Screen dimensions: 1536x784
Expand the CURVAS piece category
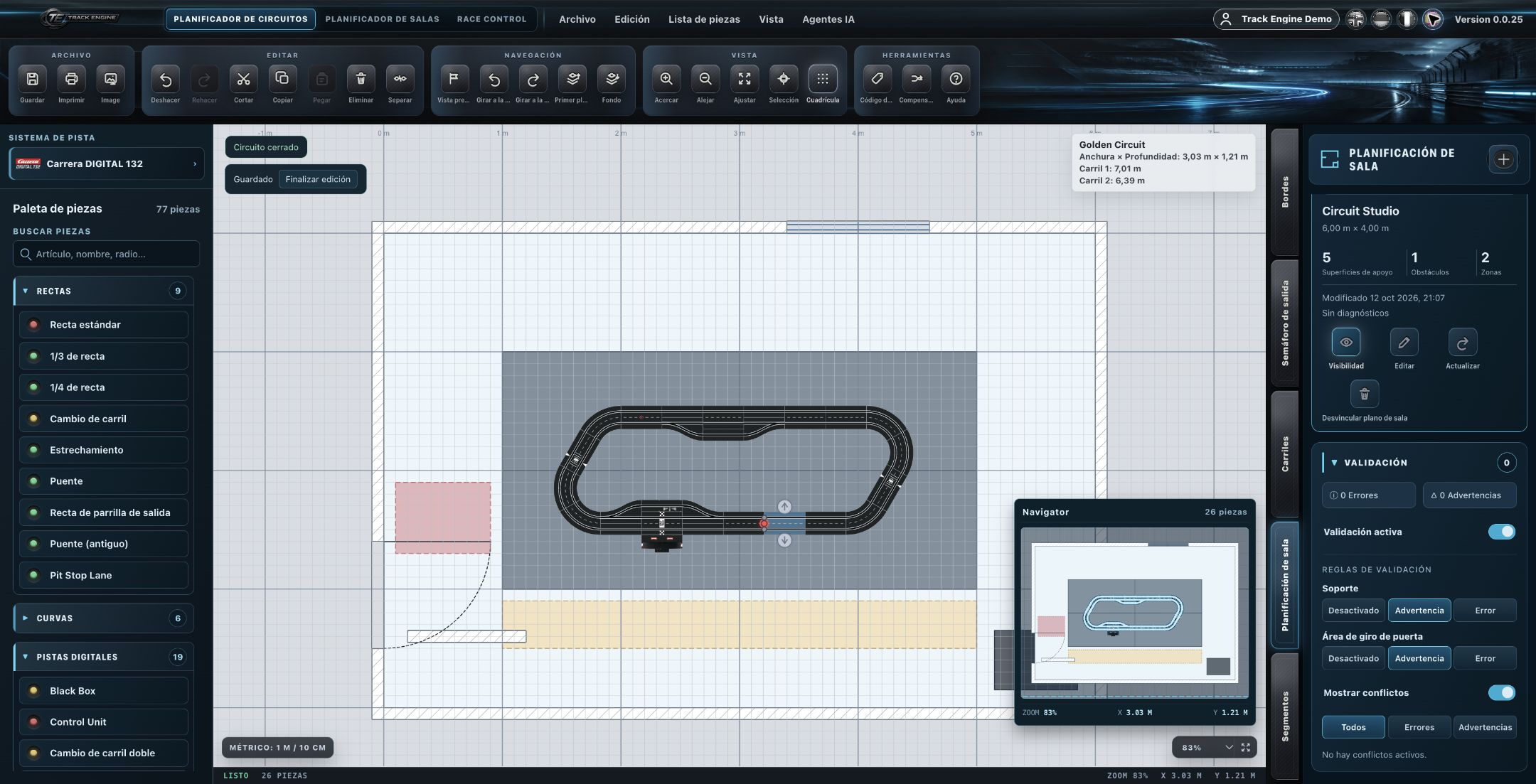pos(104,618)
